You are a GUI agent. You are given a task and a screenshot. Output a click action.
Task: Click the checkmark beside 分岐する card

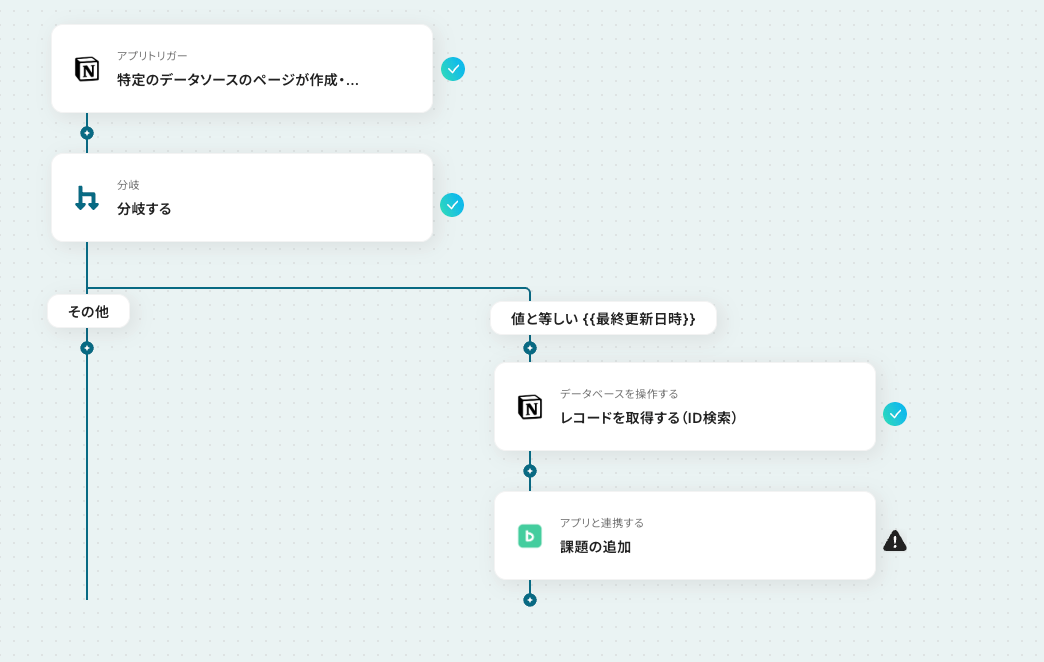tap(452, 205)
